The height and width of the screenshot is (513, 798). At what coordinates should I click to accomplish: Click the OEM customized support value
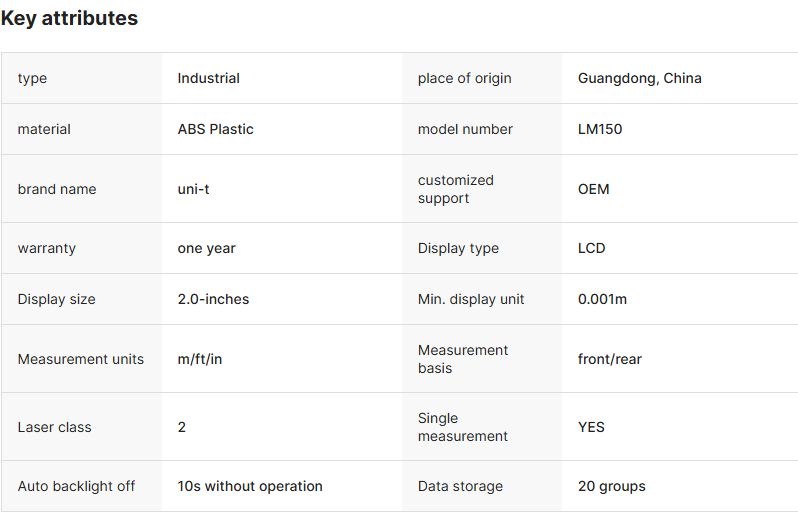point(593,189)
